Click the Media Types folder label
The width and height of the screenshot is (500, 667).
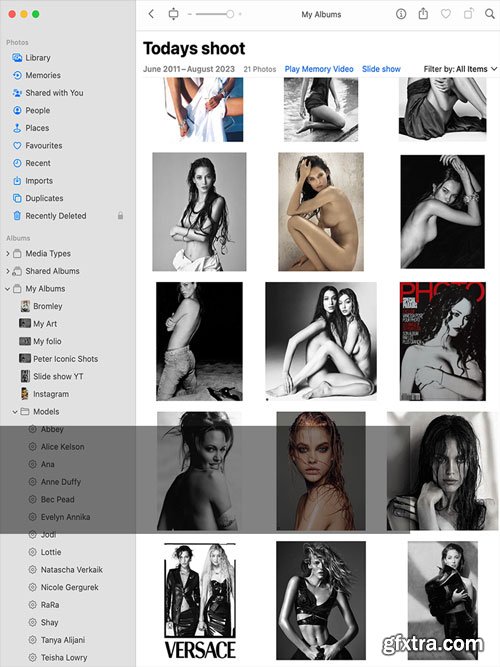click(48, 254)
